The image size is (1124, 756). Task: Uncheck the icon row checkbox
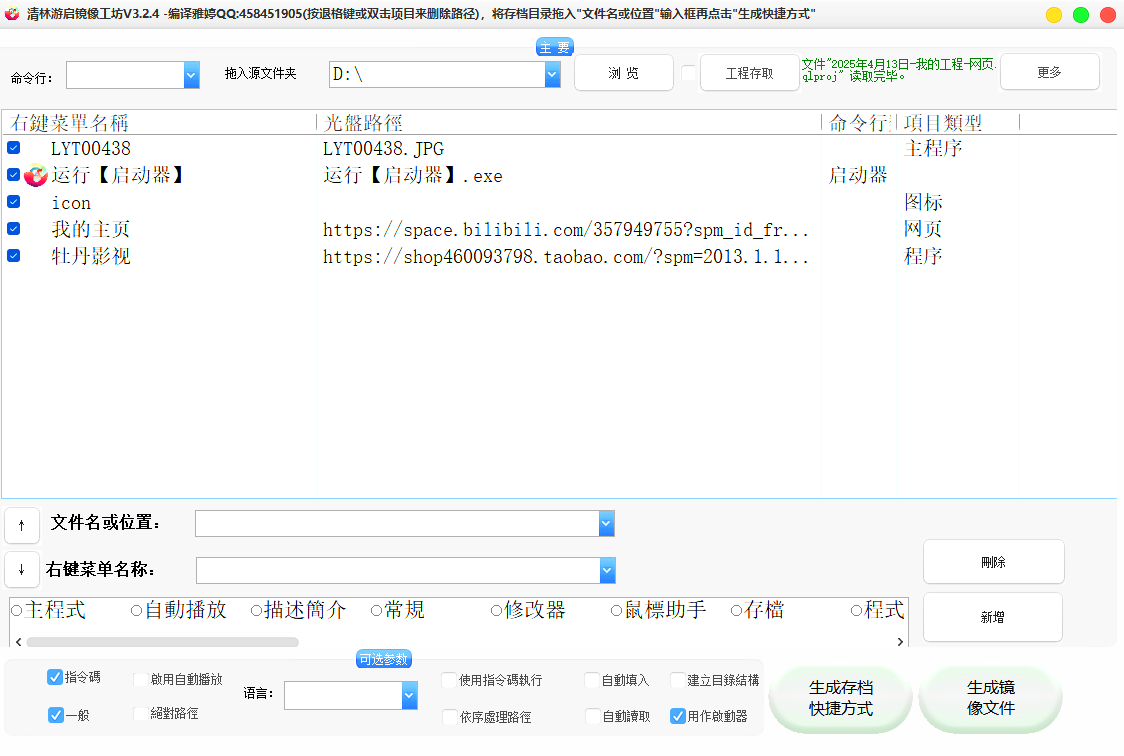click(14, 201)
